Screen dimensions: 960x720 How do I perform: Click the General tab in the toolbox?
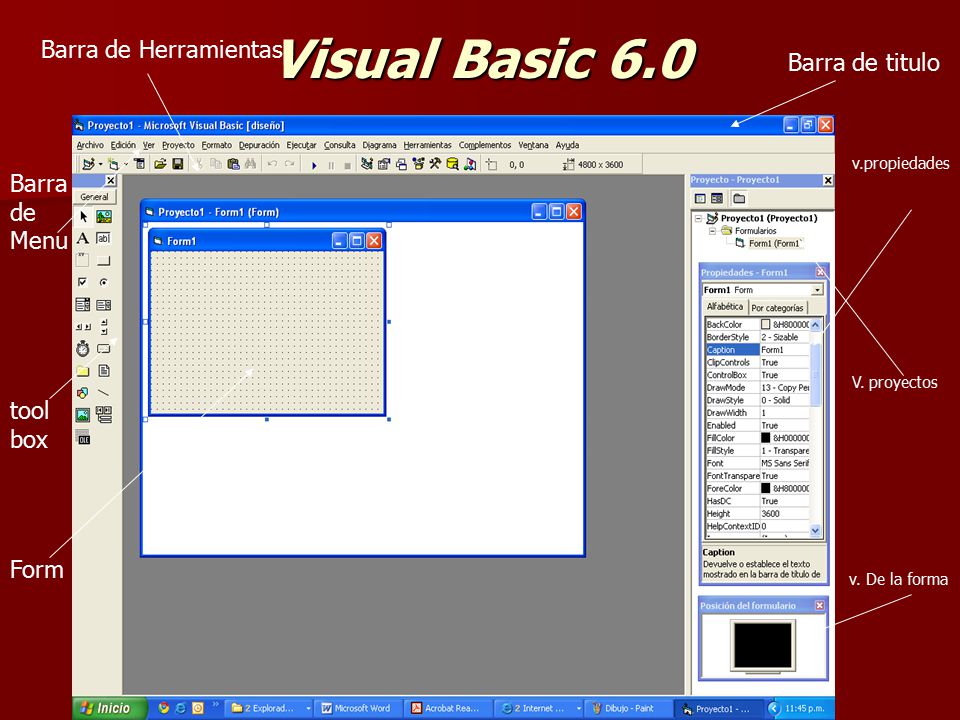94,197
